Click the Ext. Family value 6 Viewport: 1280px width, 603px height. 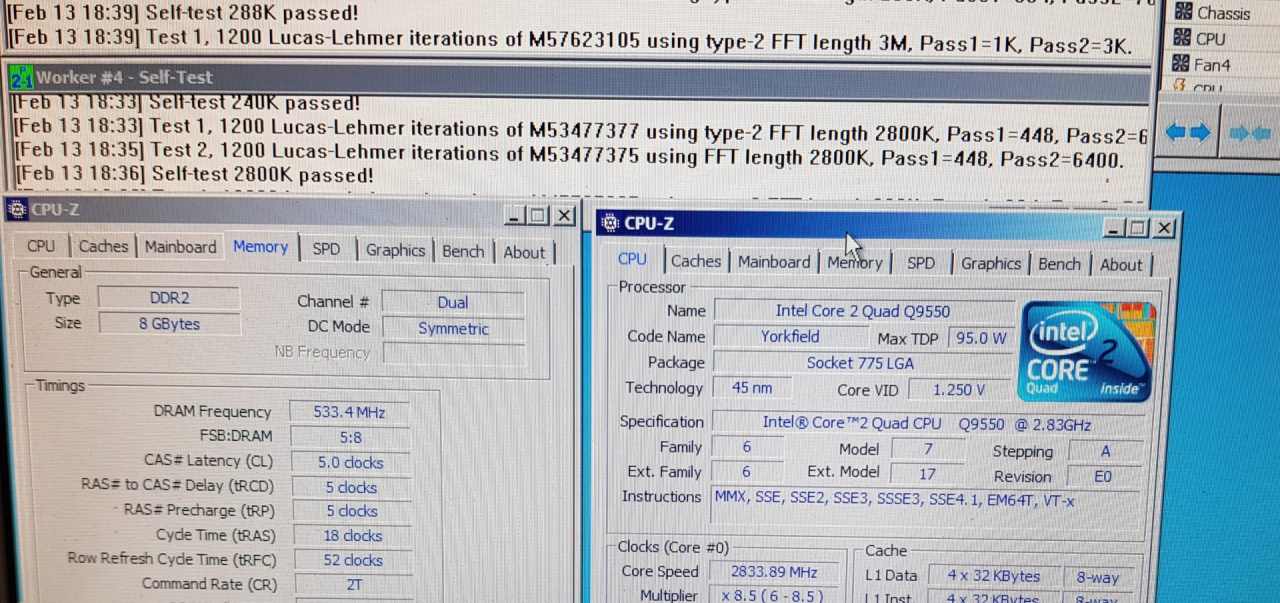click(746, 472)
